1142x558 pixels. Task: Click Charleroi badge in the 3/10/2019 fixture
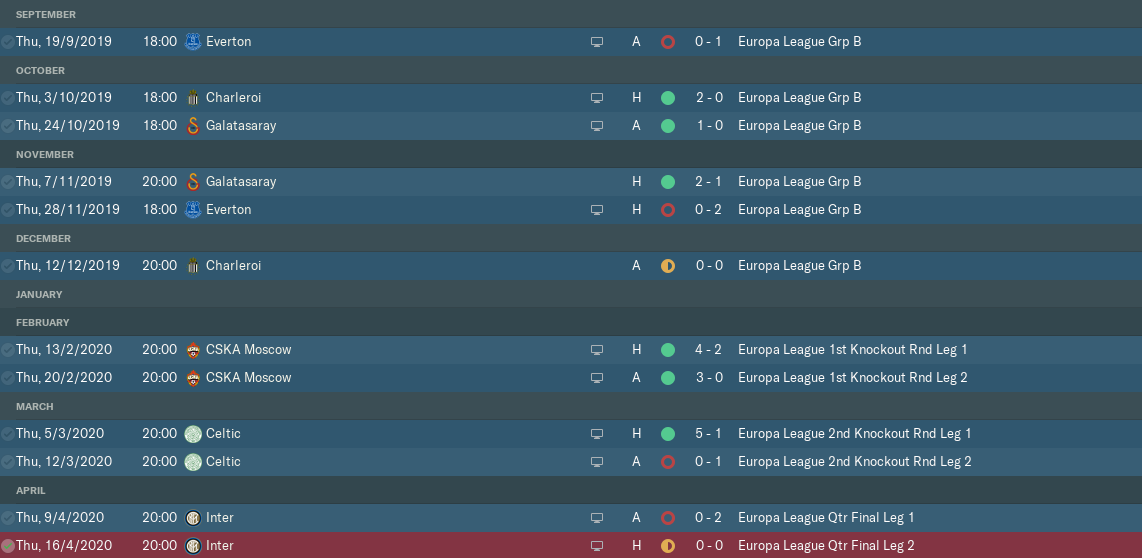tap(193, 98)
